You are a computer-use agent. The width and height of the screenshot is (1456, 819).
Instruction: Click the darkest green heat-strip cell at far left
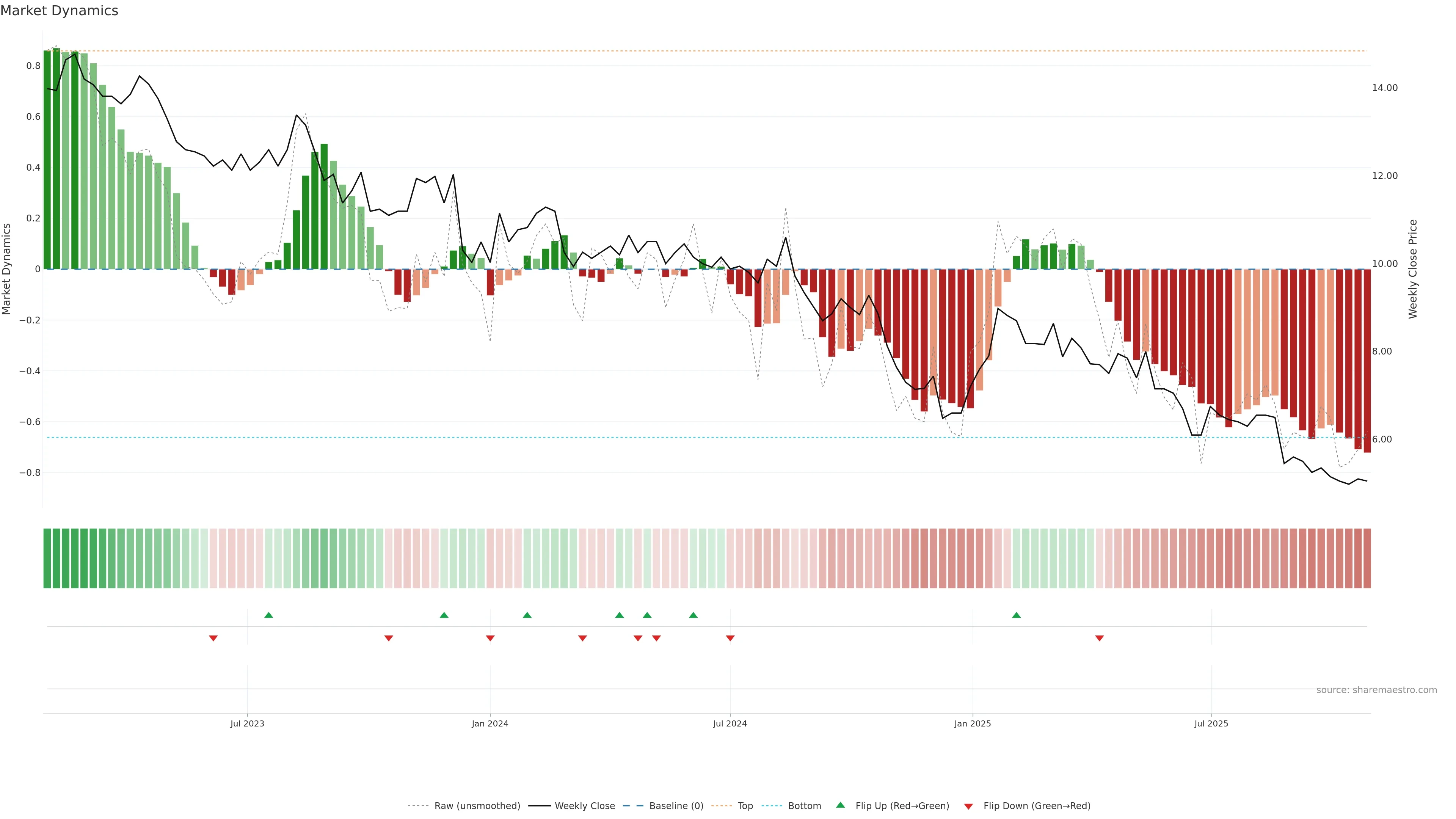[47, 558]
